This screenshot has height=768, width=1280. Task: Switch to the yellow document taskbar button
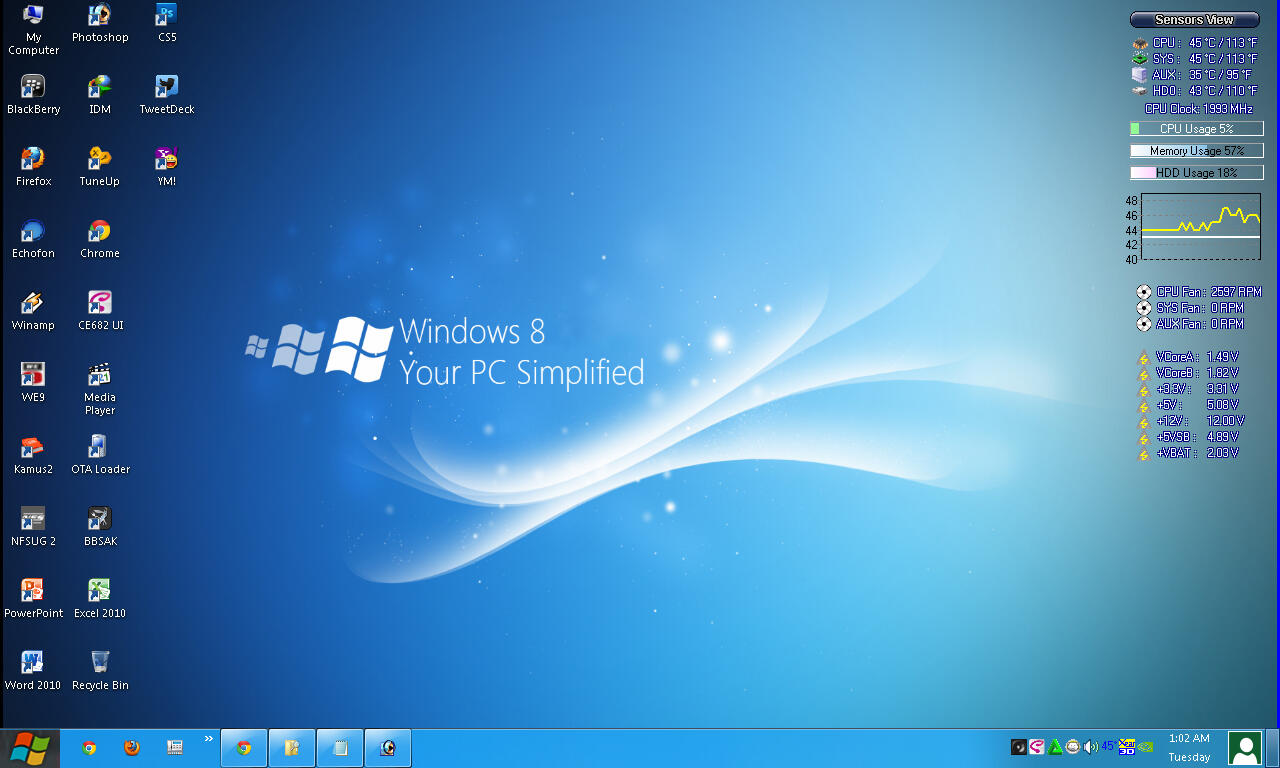point(292,748)
